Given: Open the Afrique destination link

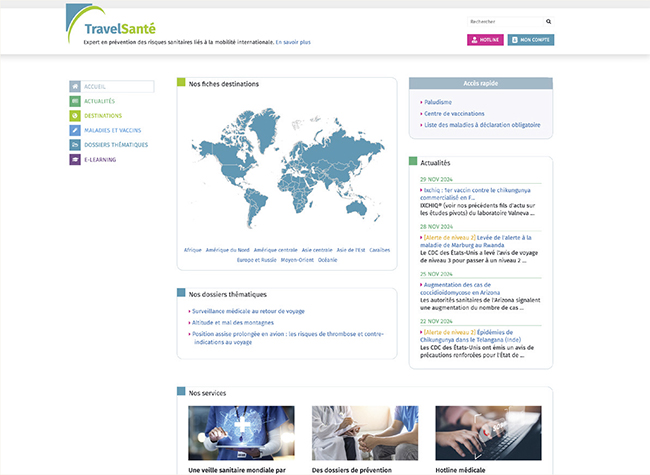Looking at the screenshot, I should point(193,250).
